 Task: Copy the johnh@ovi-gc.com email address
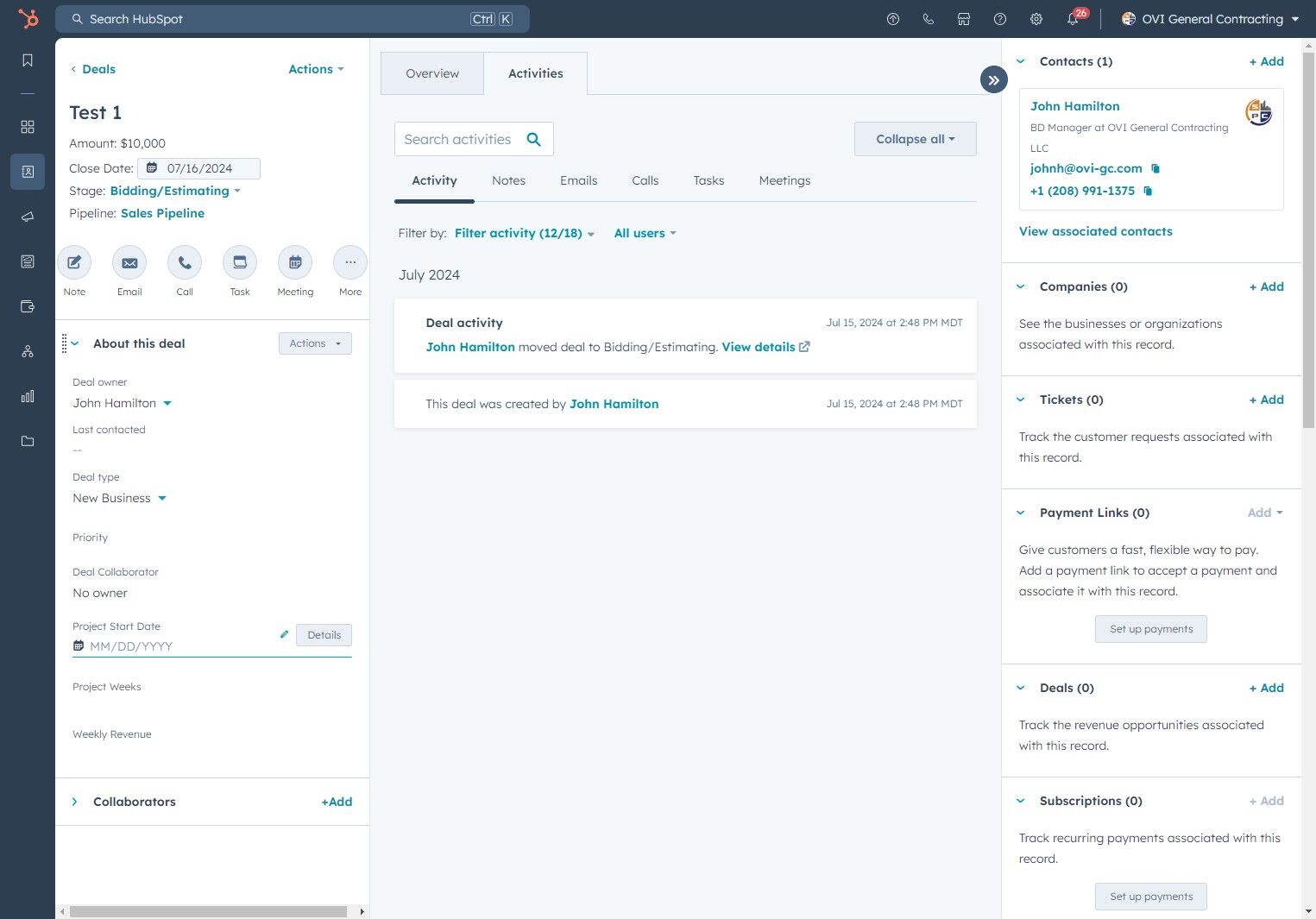1155,168
